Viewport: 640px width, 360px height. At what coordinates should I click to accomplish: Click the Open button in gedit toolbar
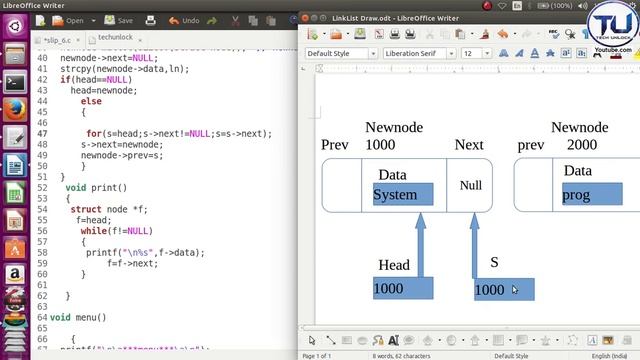coord(69,20)
